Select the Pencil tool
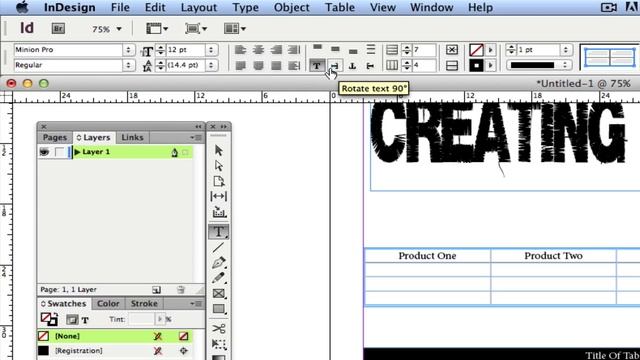The width and height of the screenshot is (640, 360). pyautogui.click(x=218, y=278)
